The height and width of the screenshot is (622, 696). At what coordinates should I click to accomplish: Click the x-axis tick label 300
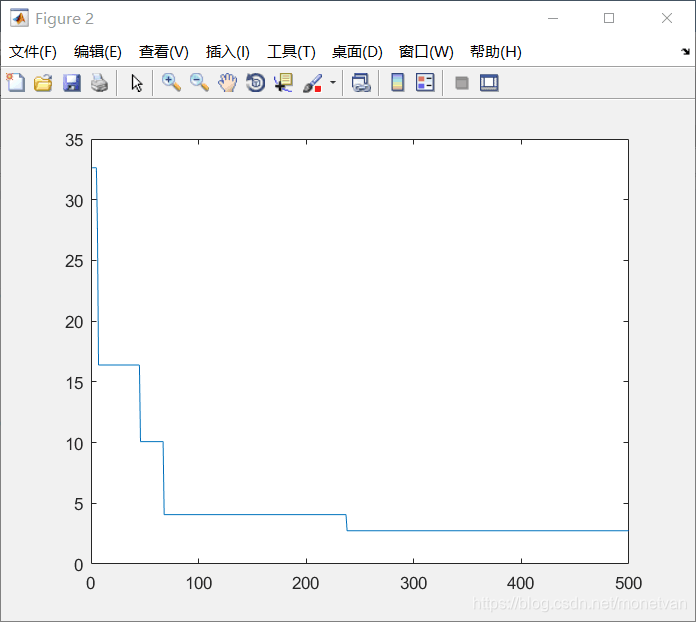click(x=413, y=583)
